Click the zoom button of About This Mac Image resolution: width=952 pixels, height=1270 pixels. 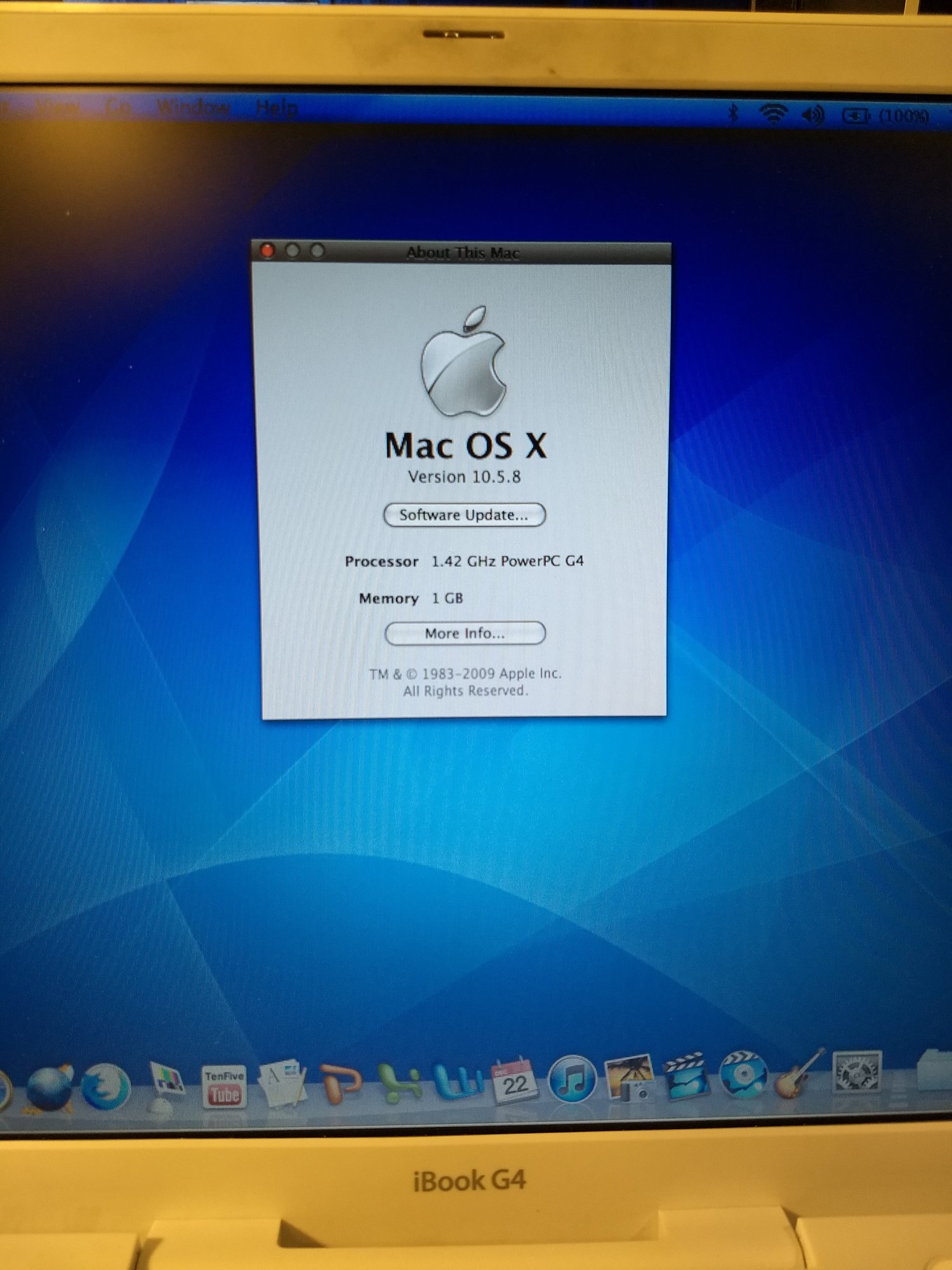coord(317,251)
